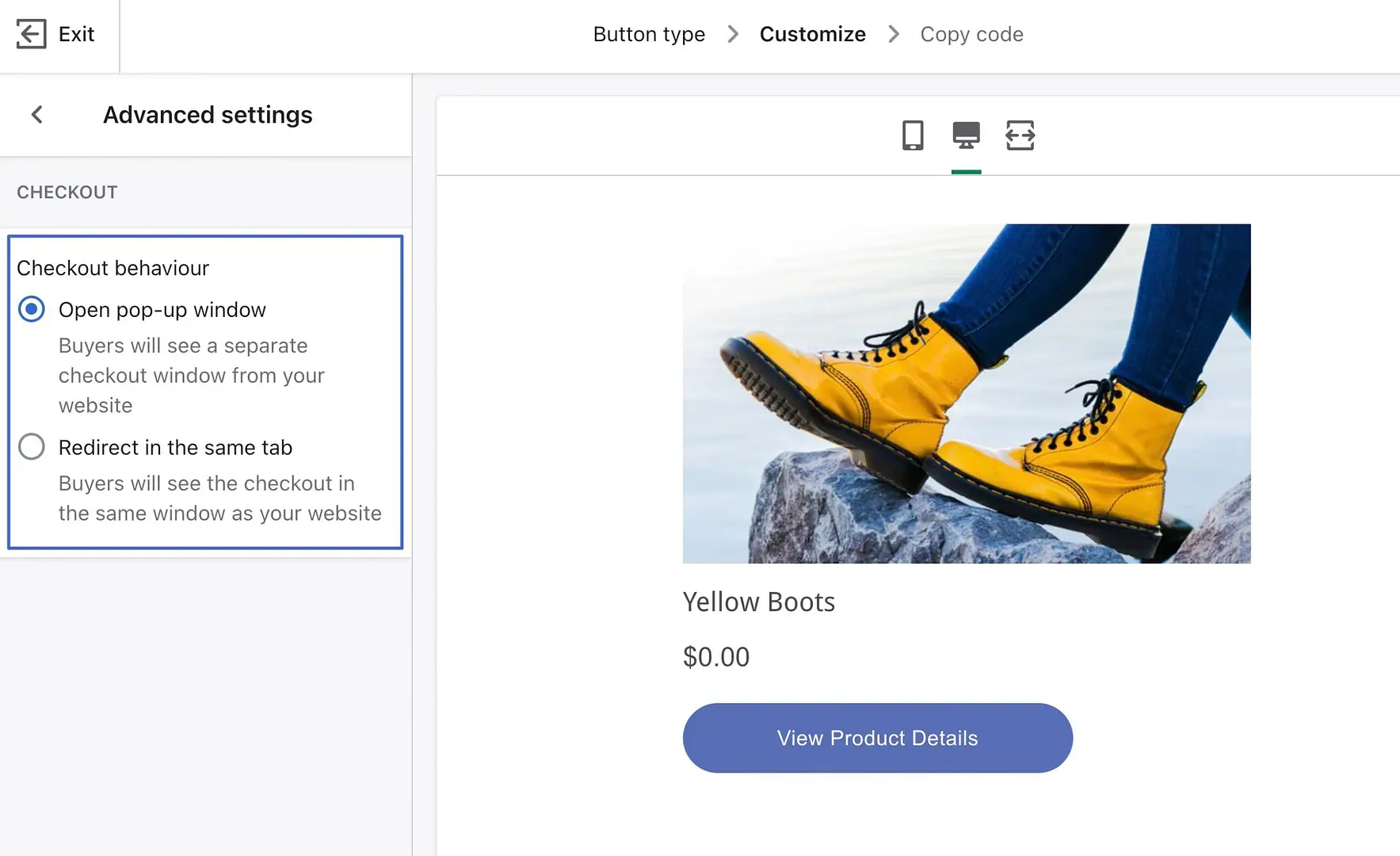Viewport: 1400px width, 856px height.
Task: Click 'Redirect in the same tab' label text
Action: tap(175, 448)
